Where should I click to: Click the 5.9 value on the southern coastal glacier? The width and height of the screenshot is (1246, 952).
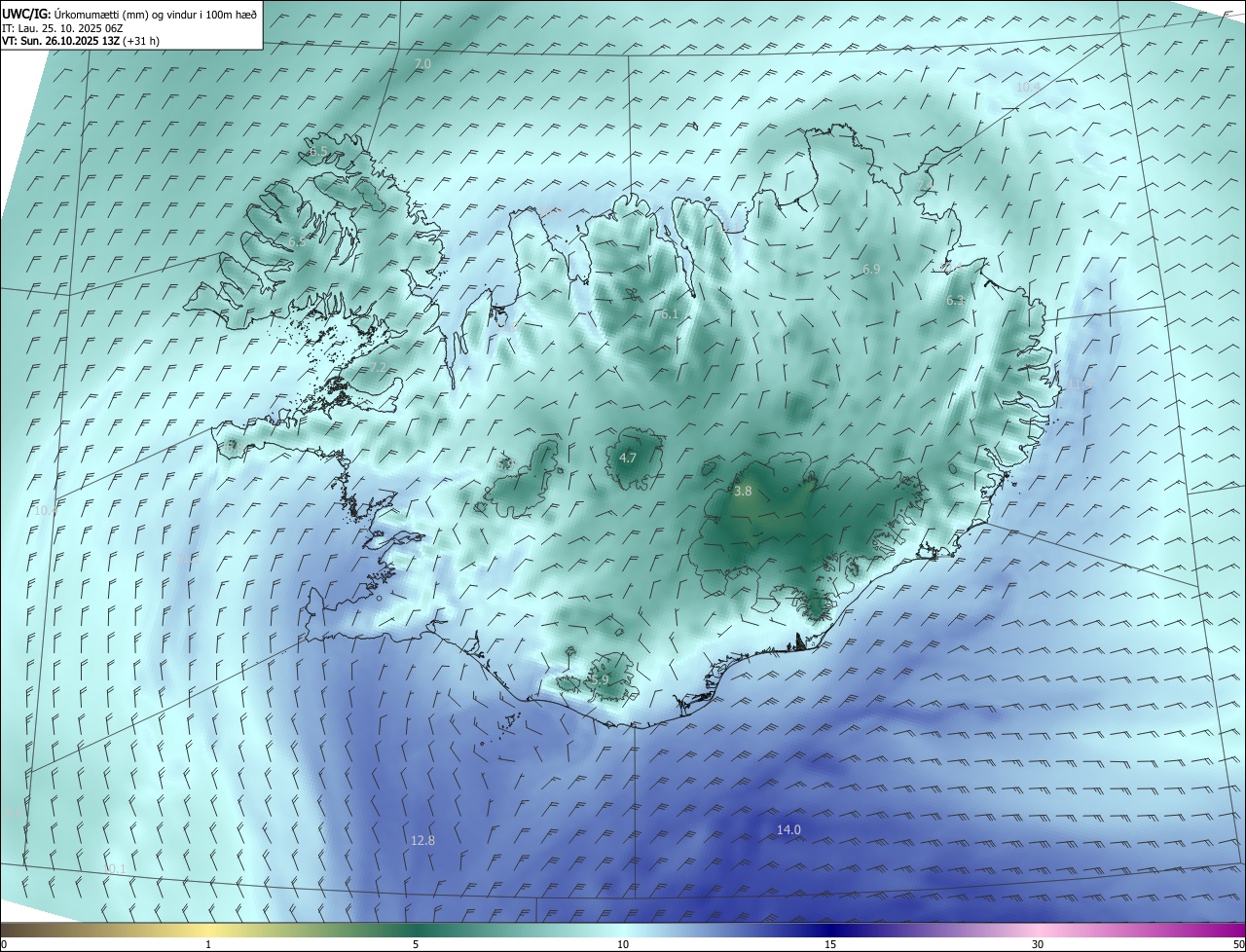[601, 679]
